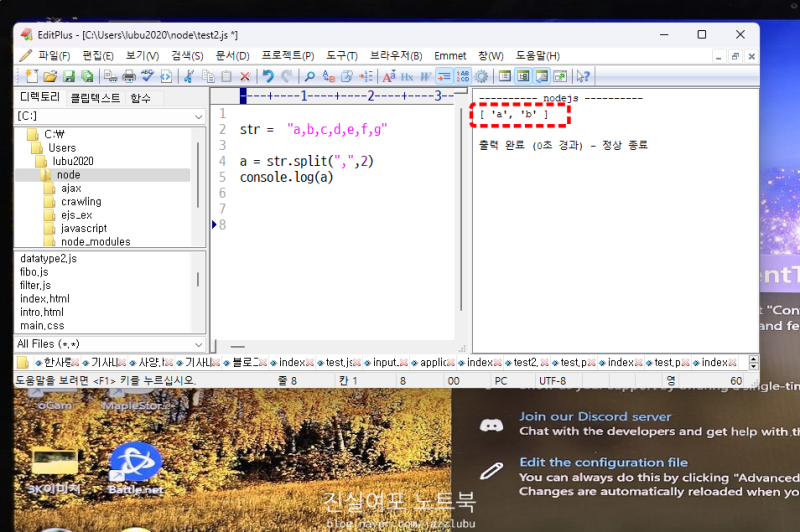800x532 pixels.
Task: Click the Replace A-B icon
Action: (329, 77)
